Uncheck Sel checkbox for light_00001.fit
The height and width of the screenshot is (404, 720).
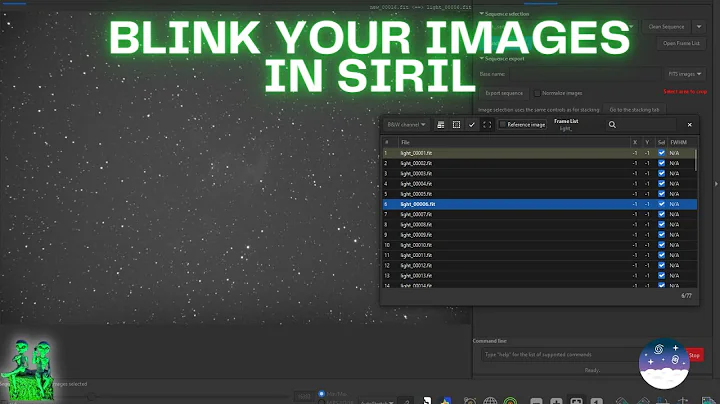(x=661, y=153)
